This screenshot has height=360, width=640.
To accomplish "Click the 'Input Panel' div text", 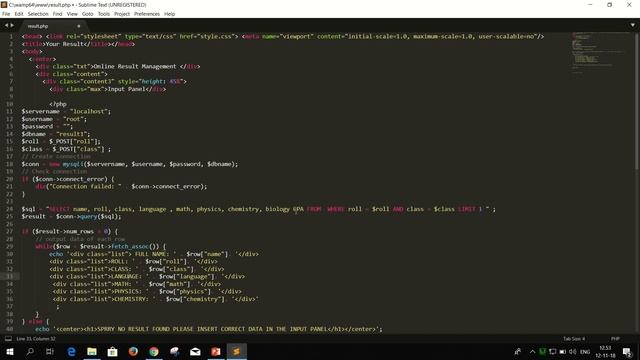I will [127, 89].
